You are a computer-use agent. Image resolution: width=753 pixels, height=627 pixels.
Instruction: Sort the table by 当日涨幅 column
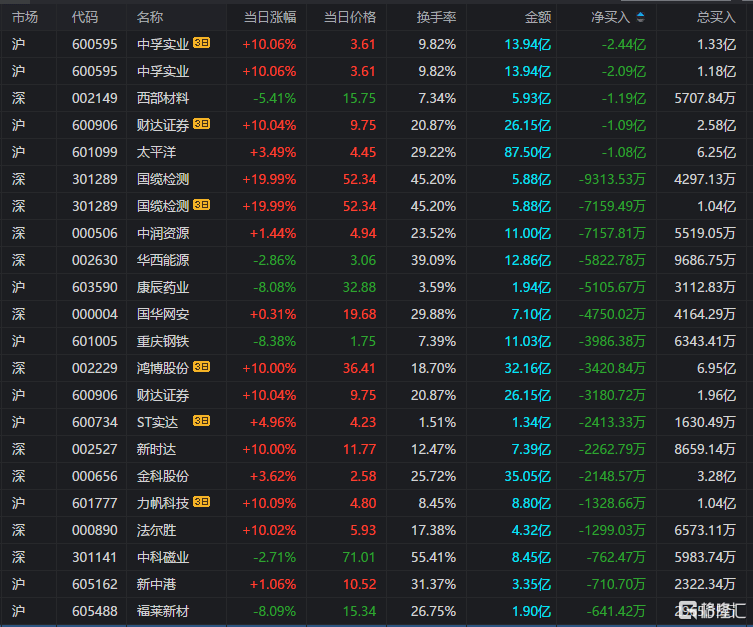[x=269, y=17]
